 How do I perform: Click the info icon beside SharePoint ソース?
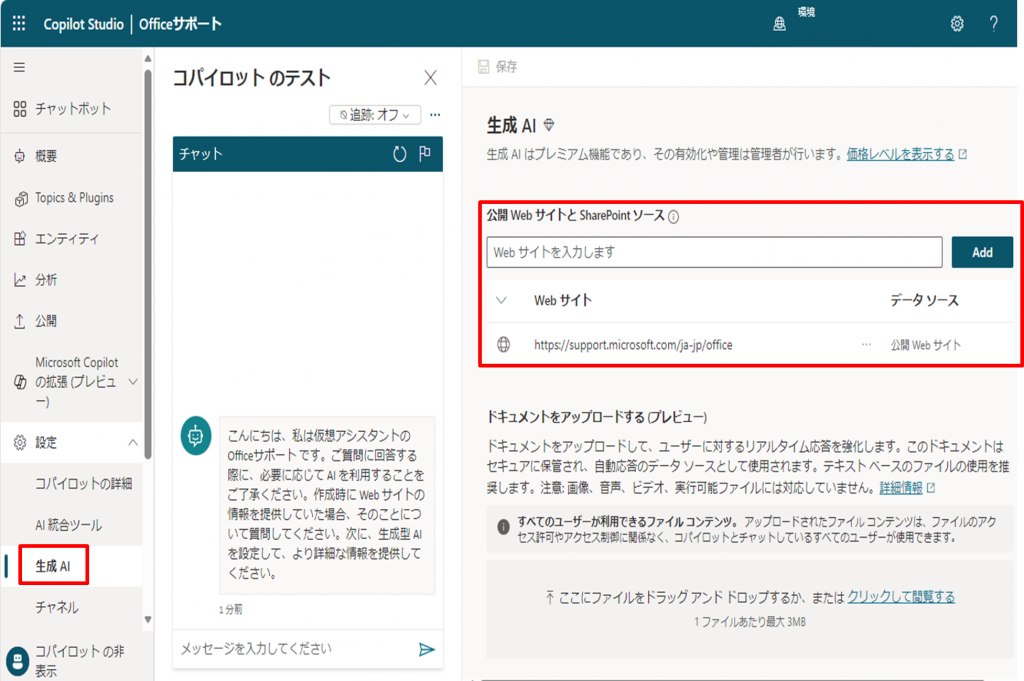point(673,217)
